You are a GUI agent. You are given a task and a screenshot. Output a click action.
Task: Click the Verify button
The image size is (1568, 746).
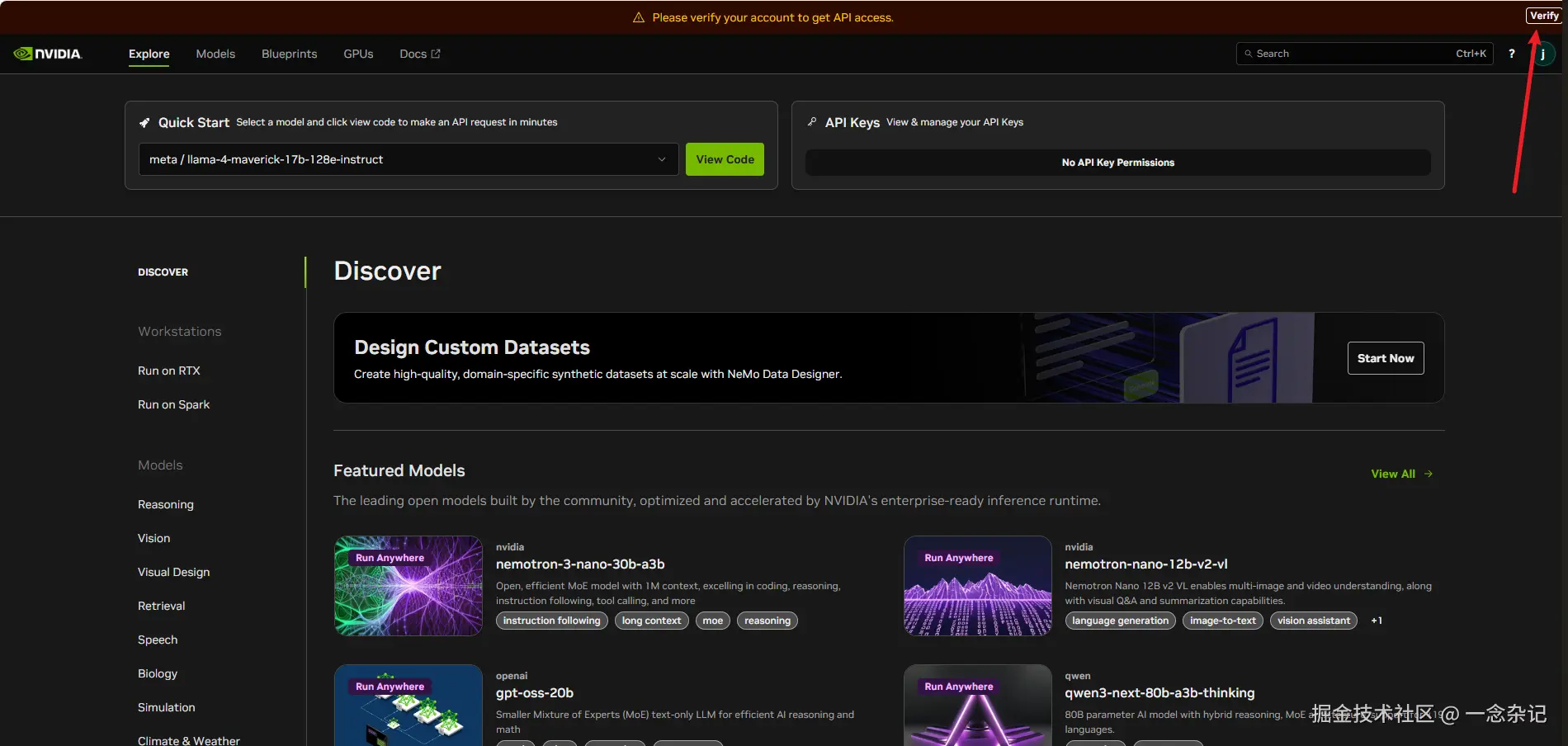(1544, 16)
